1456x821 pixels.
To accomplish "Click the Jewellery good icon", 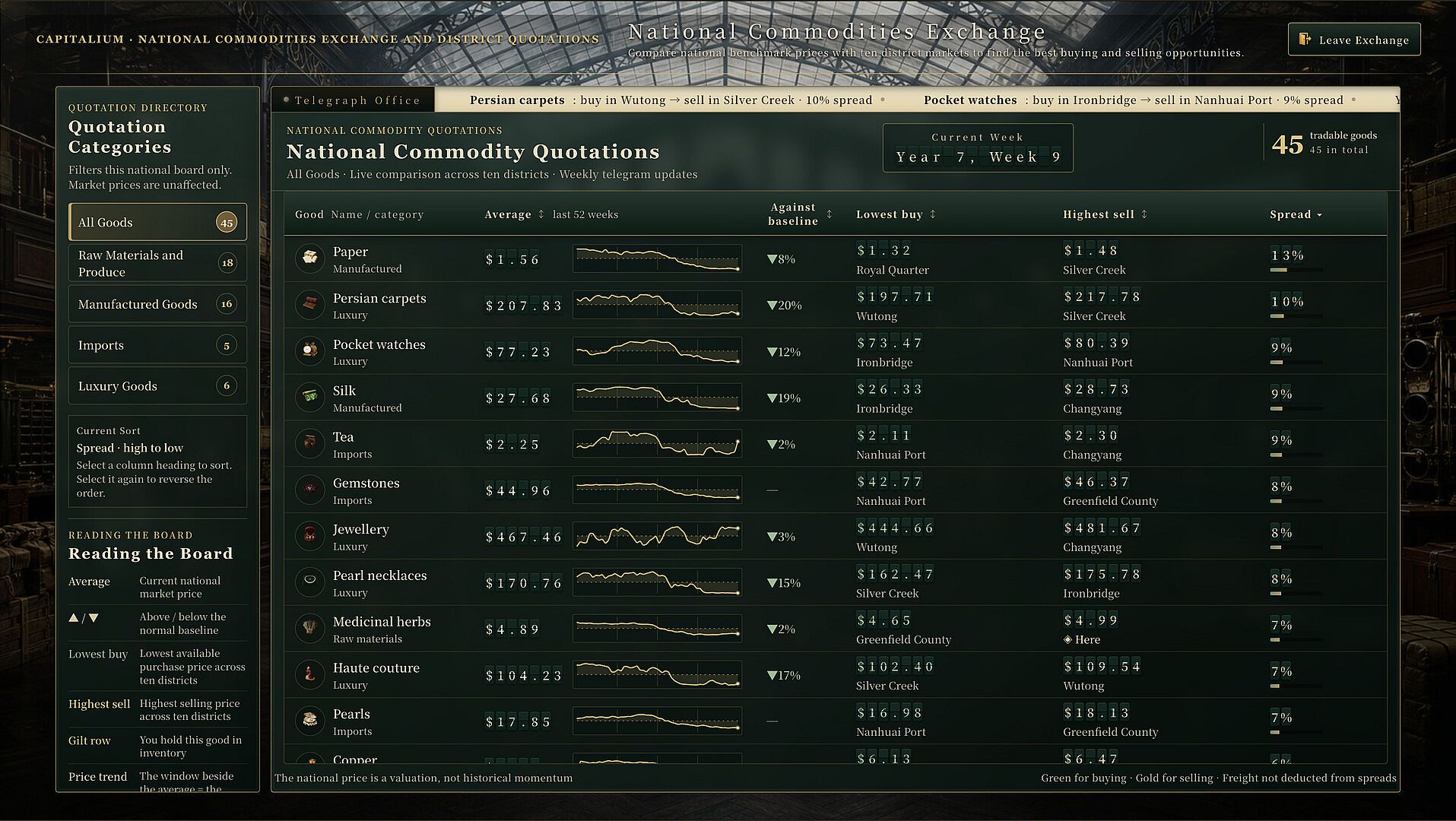I will 309,537.
